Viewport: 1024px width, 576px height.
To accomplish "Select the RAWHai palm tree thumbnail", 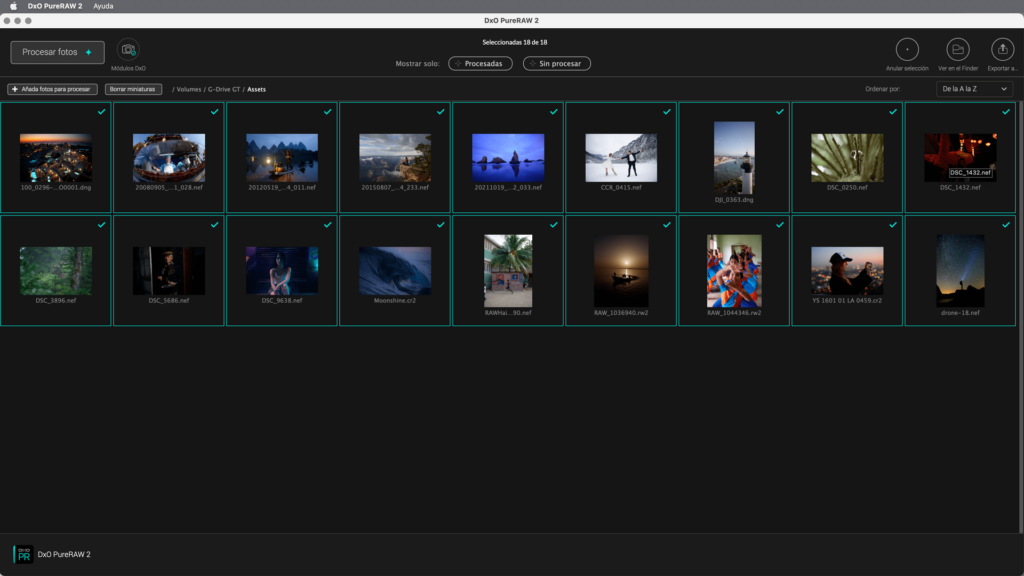I will pos(508,270).
